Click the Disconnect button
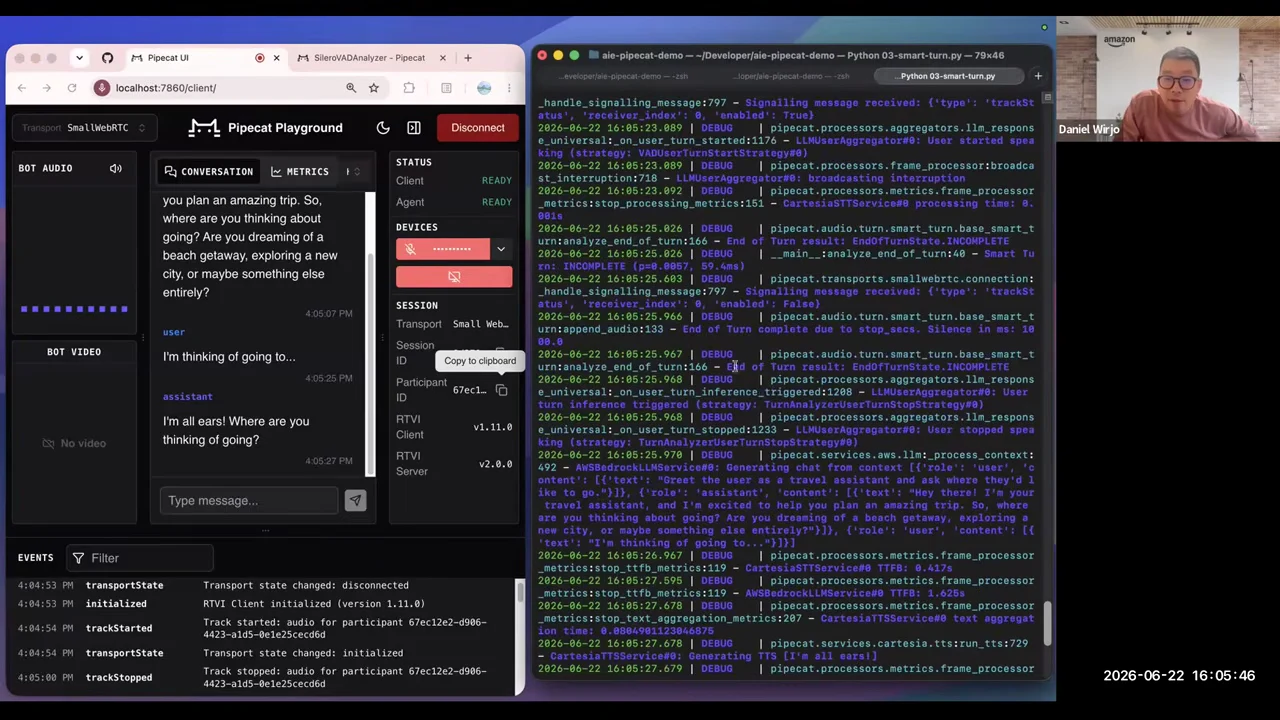 (478, 128)
